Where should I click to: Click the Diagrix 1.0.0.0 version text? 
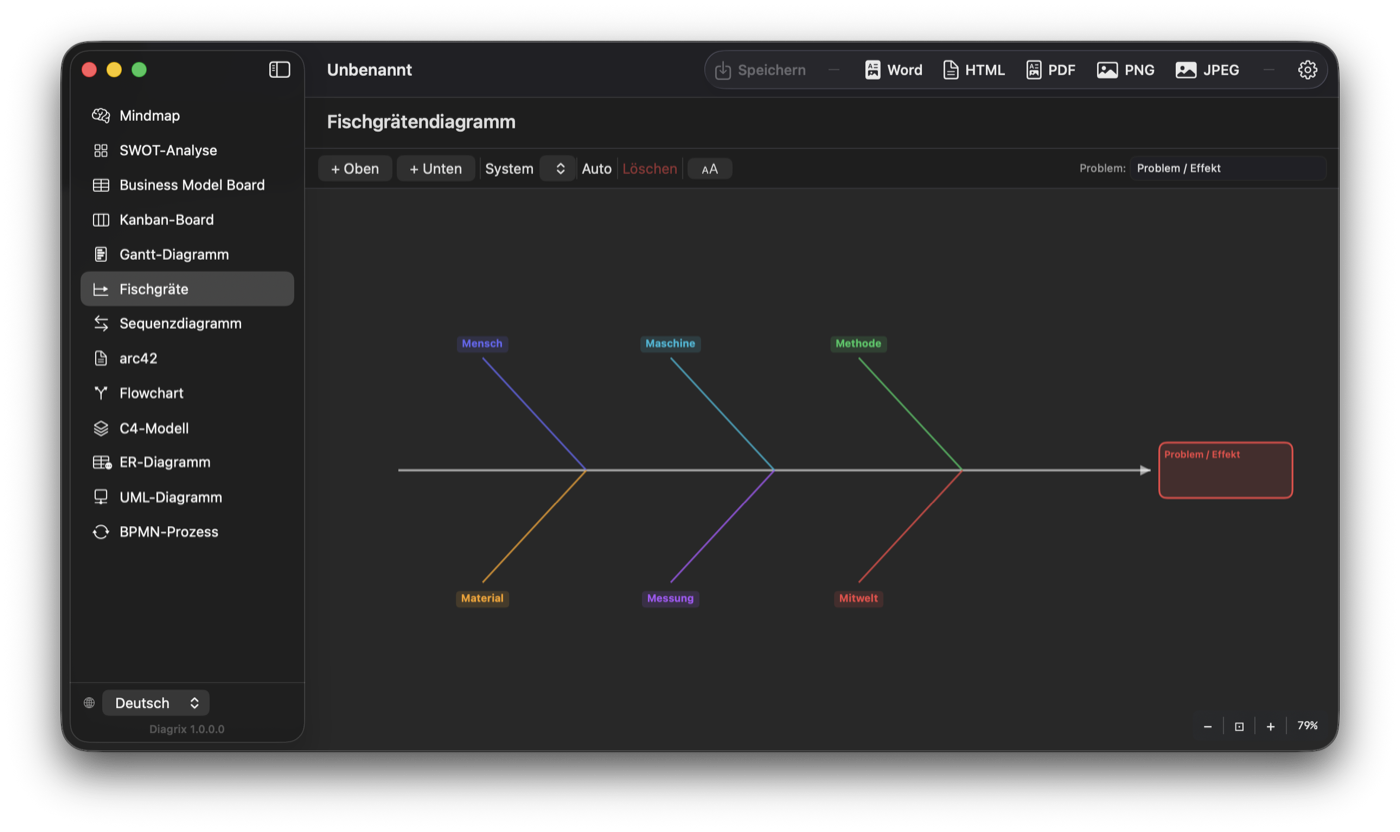187,729
